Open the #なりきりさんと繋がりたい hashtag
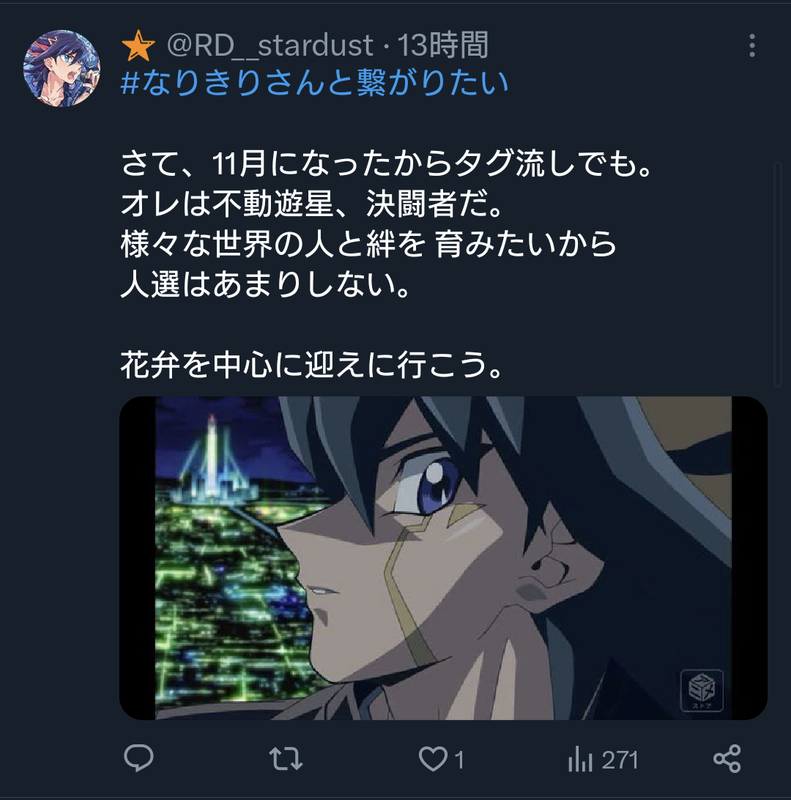 pyautogui.click(x=314, y=83)
